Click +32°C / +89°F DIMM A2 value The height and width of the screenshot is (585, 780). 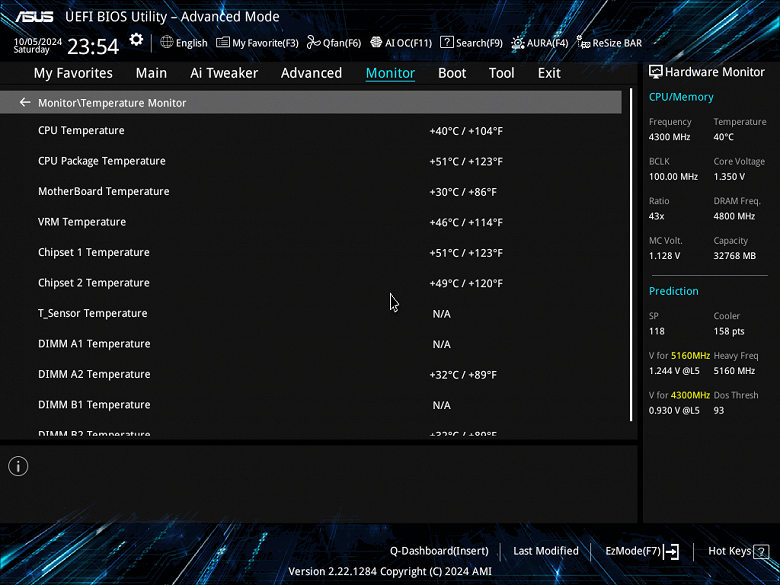[x=463, y=375]
